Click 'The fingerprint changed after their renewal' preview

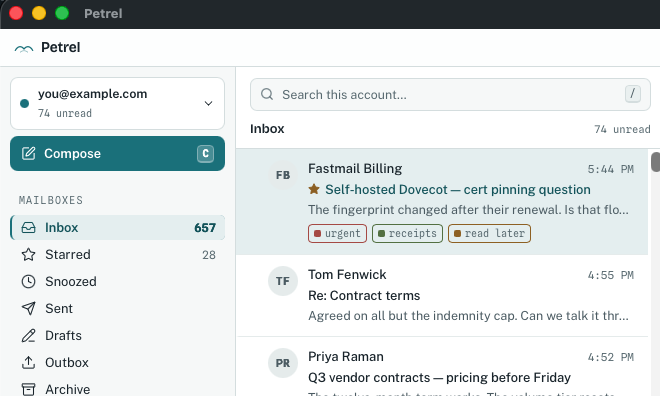pos(468,210)
